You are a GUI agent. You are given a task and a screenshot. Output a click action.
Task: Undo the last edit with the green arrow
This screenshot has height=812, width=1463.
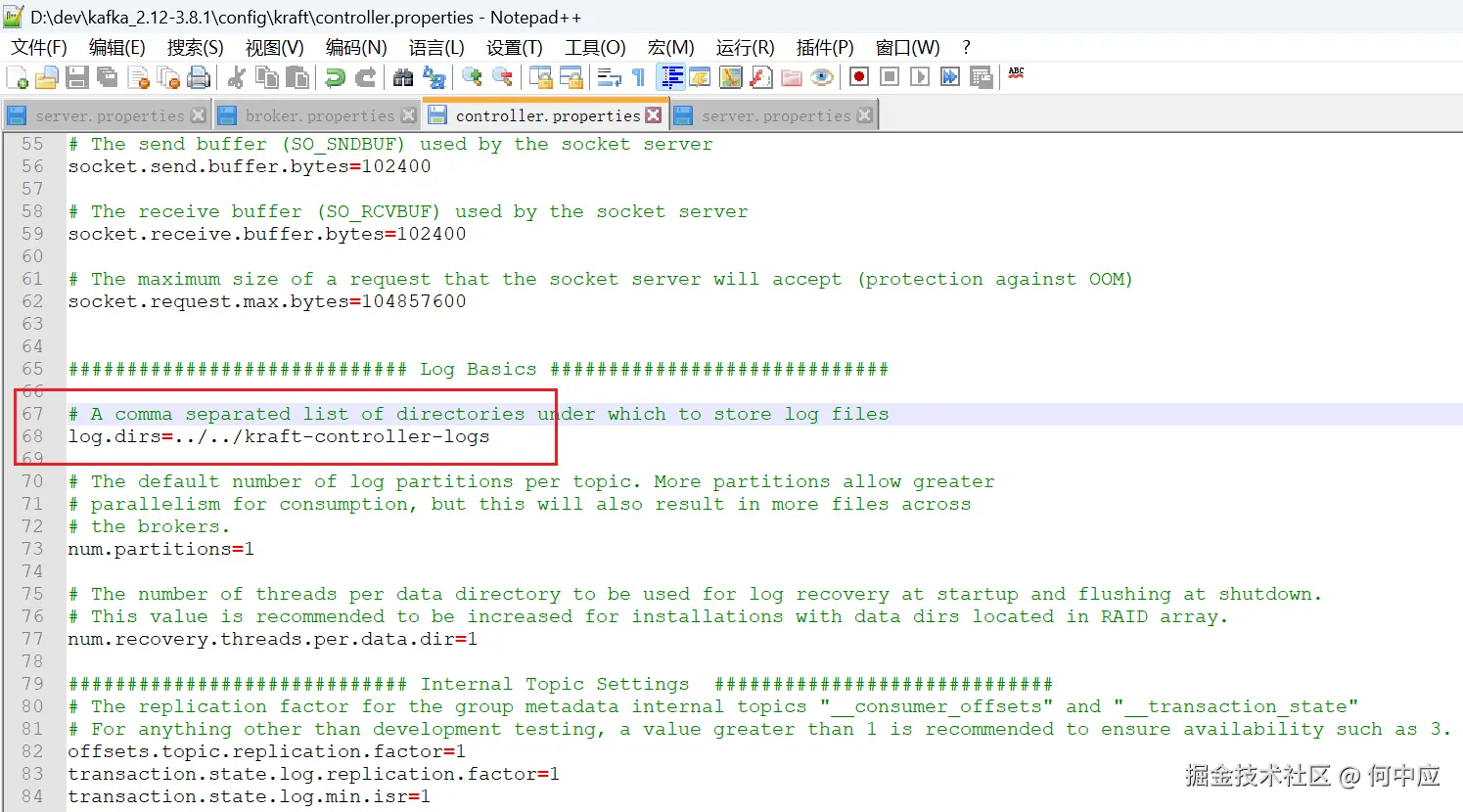click(x=335, y=77)
